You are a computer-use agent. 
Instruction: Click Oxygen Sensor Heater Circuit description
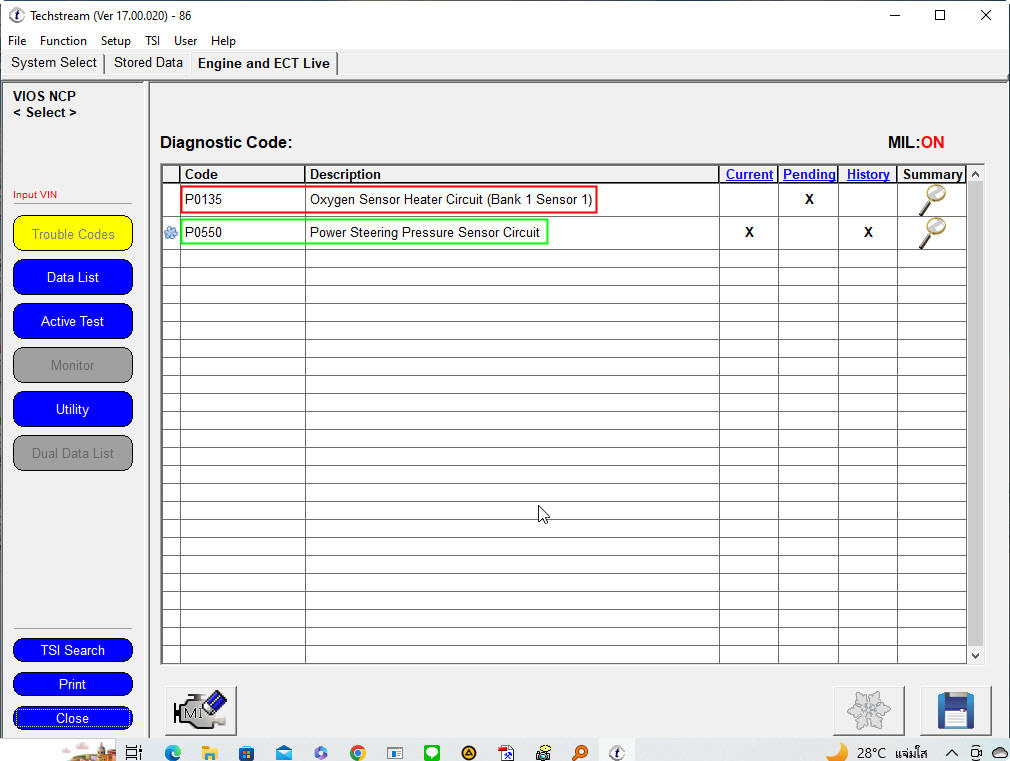[451, 200]
